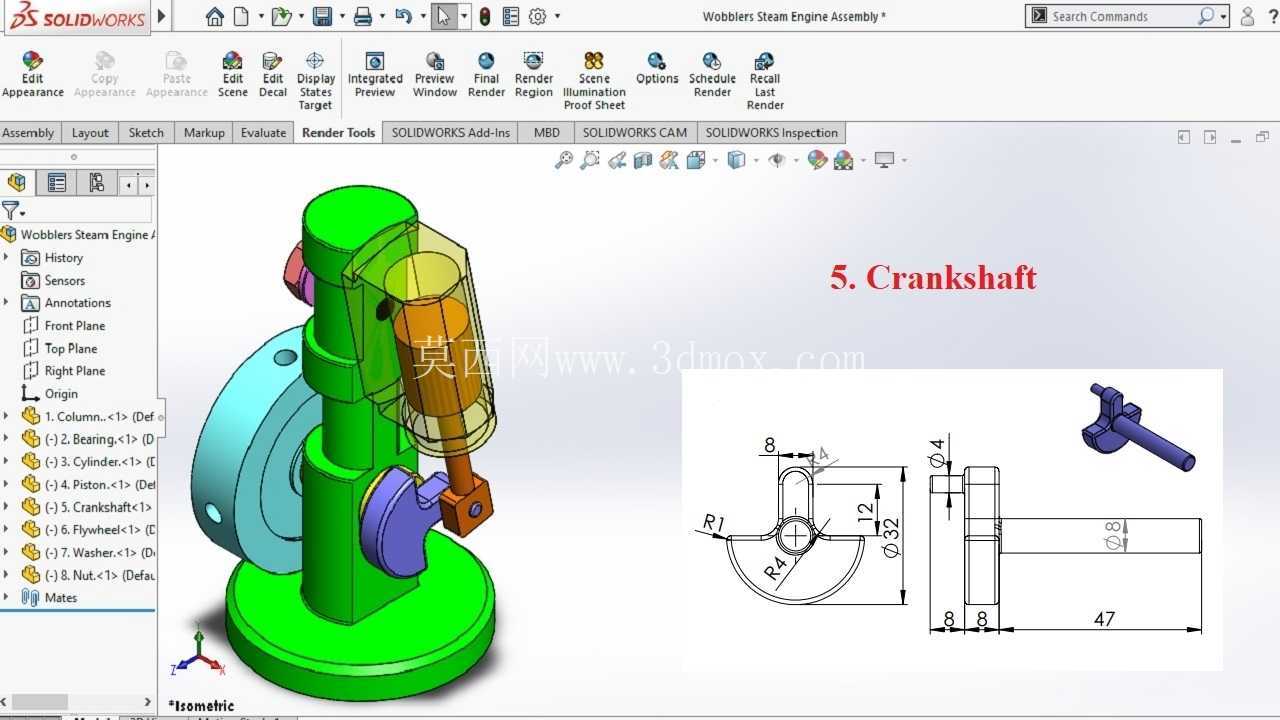Open the Edit Decal tool
Viewport: 1280px width, 720px height.
click(273, 75)
